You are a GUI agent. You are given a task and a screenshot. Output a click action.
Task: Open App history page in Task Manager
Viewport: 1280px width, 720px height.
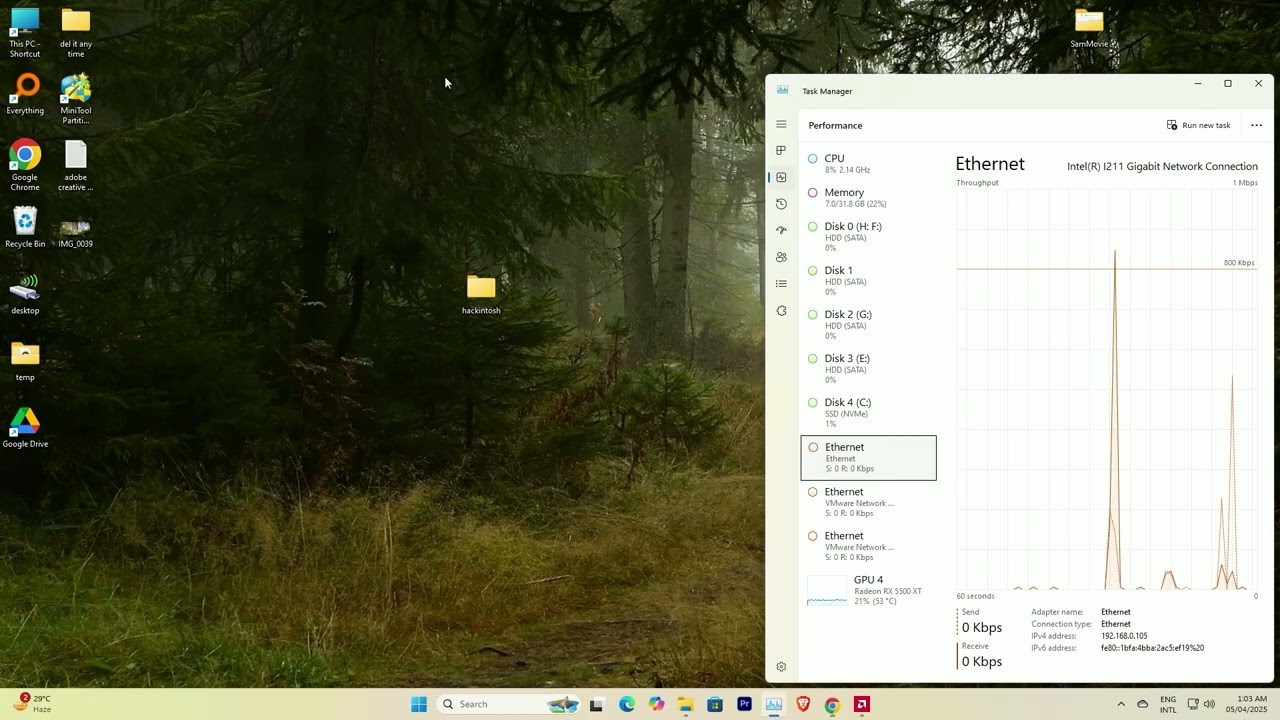[781, 204]
